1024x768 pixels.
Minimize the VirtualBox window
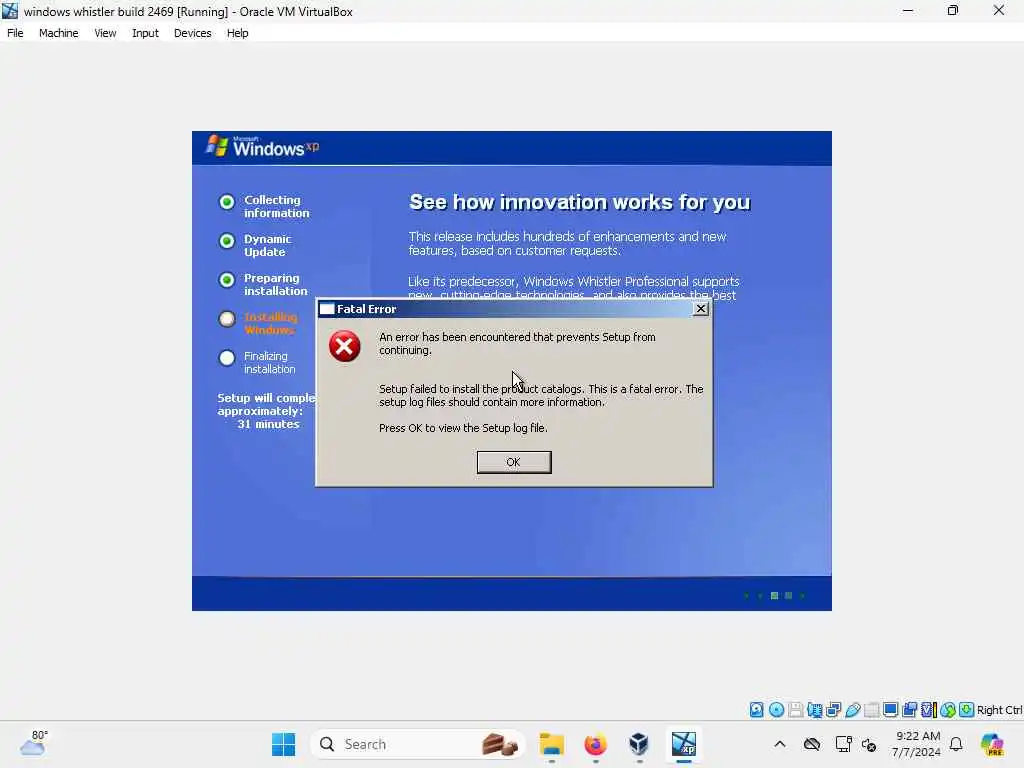point(908,11)
